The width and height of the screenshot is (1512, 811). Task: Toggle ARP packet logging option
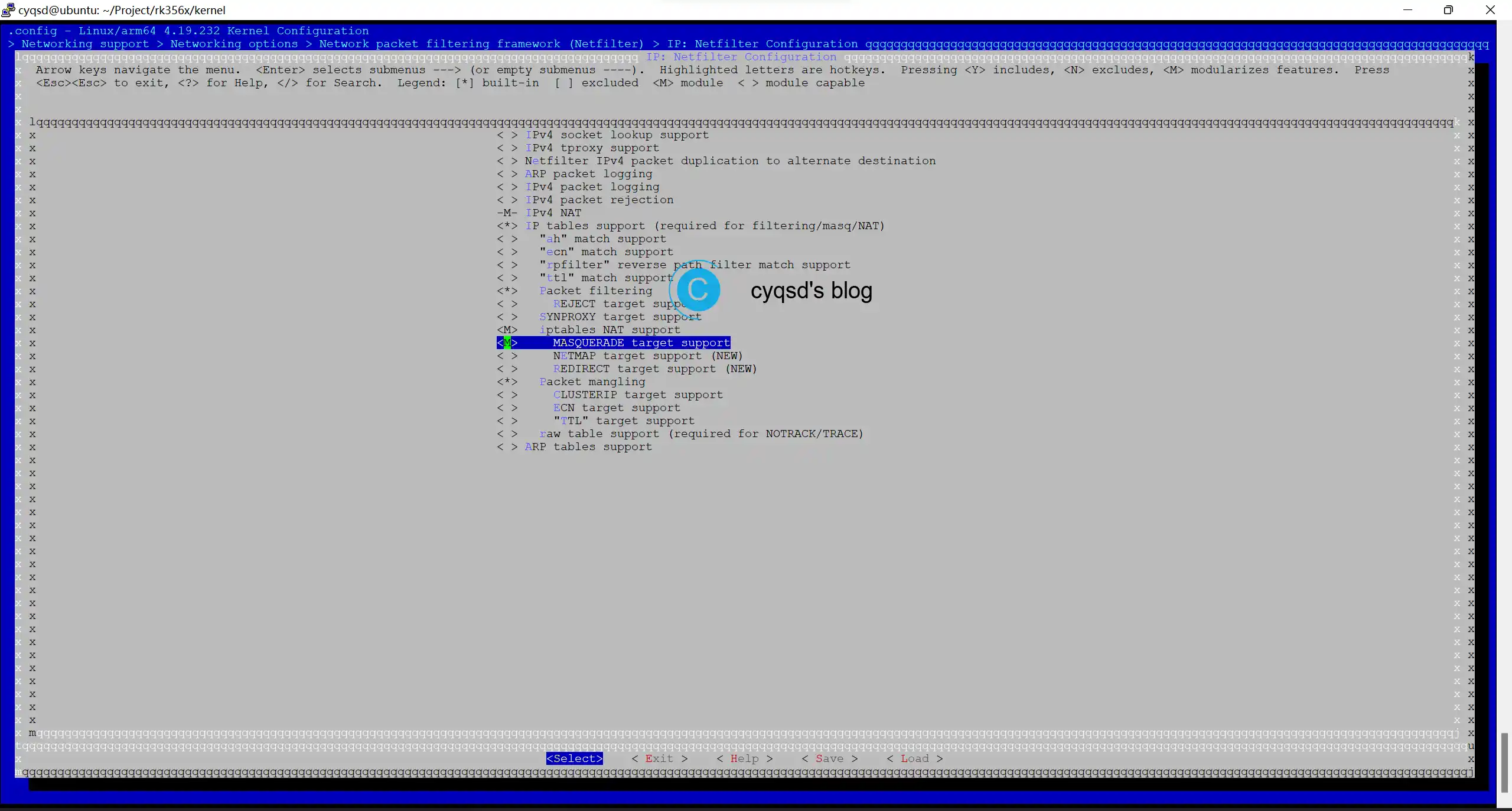574,174
